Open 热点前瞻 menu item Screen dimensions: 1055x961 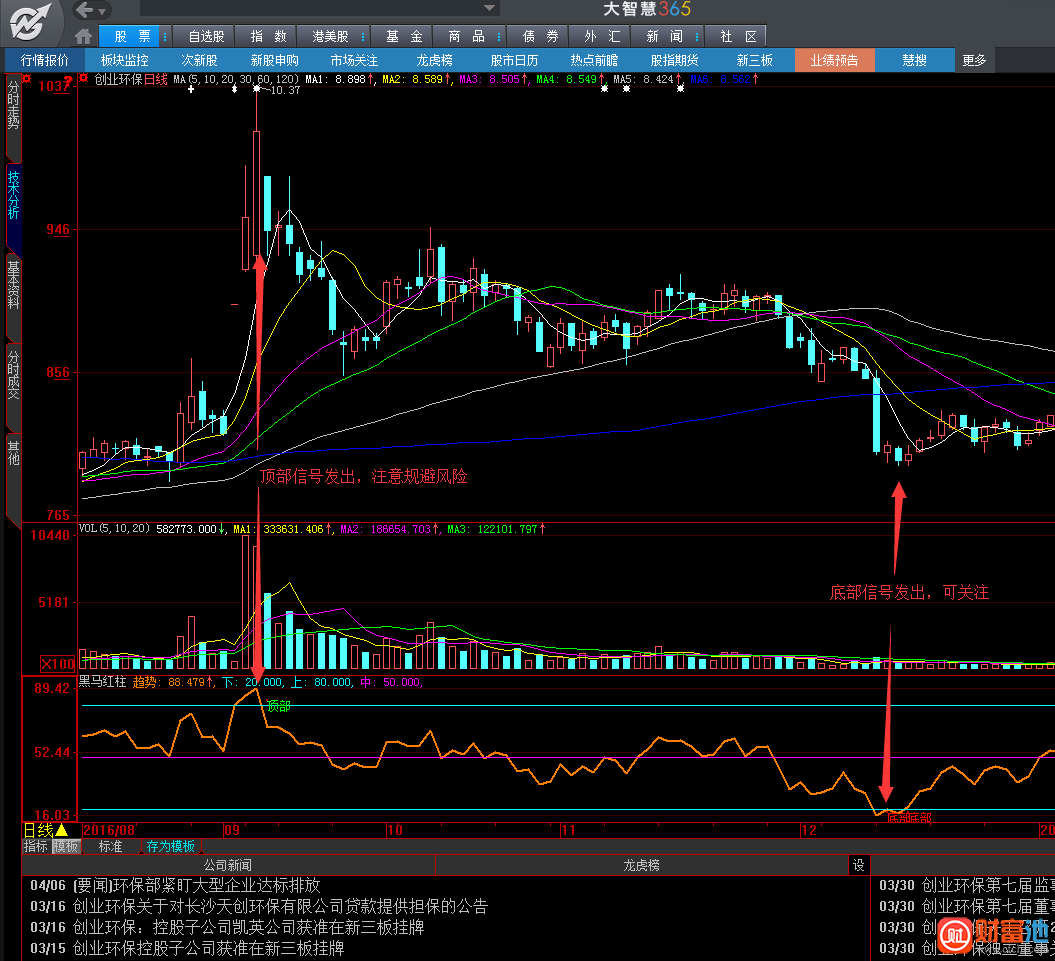point(593,61)
